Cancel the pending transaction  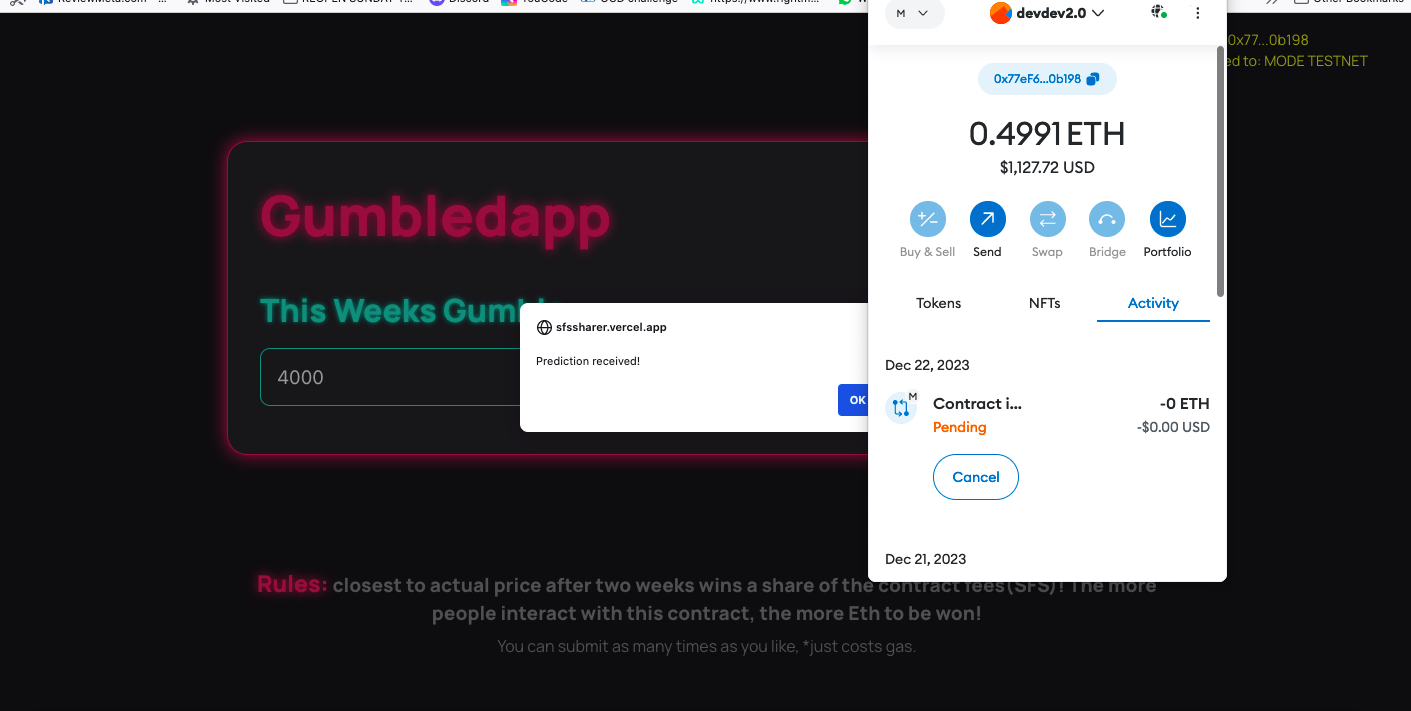point(975,477)
